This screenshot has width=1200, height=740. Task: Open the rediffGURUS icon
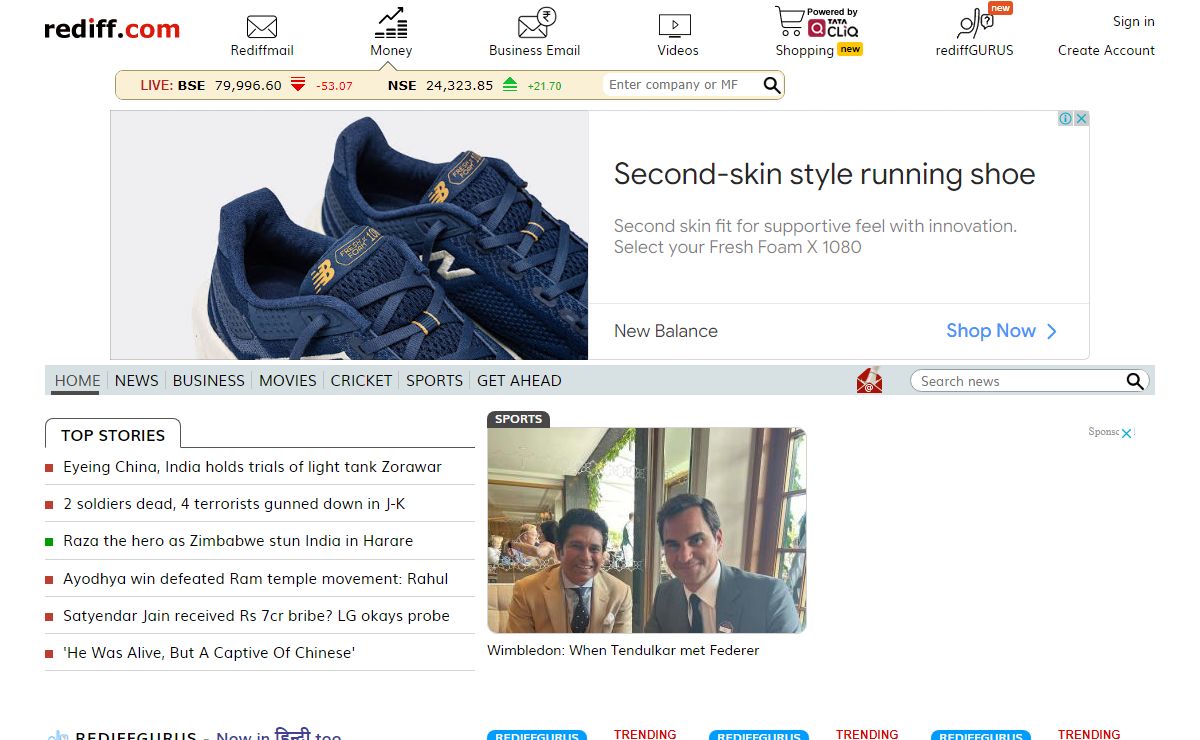tap(974, 24)
